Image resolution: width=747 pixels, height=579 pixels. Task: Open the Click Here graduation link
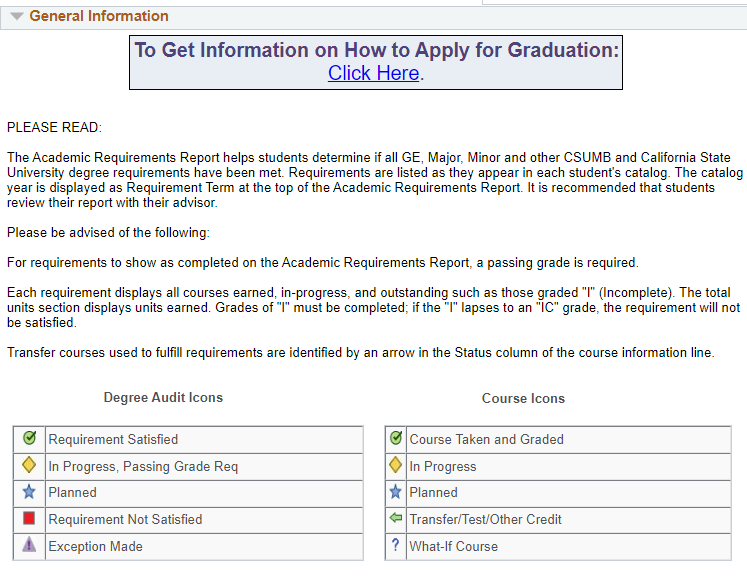point(373,73)
